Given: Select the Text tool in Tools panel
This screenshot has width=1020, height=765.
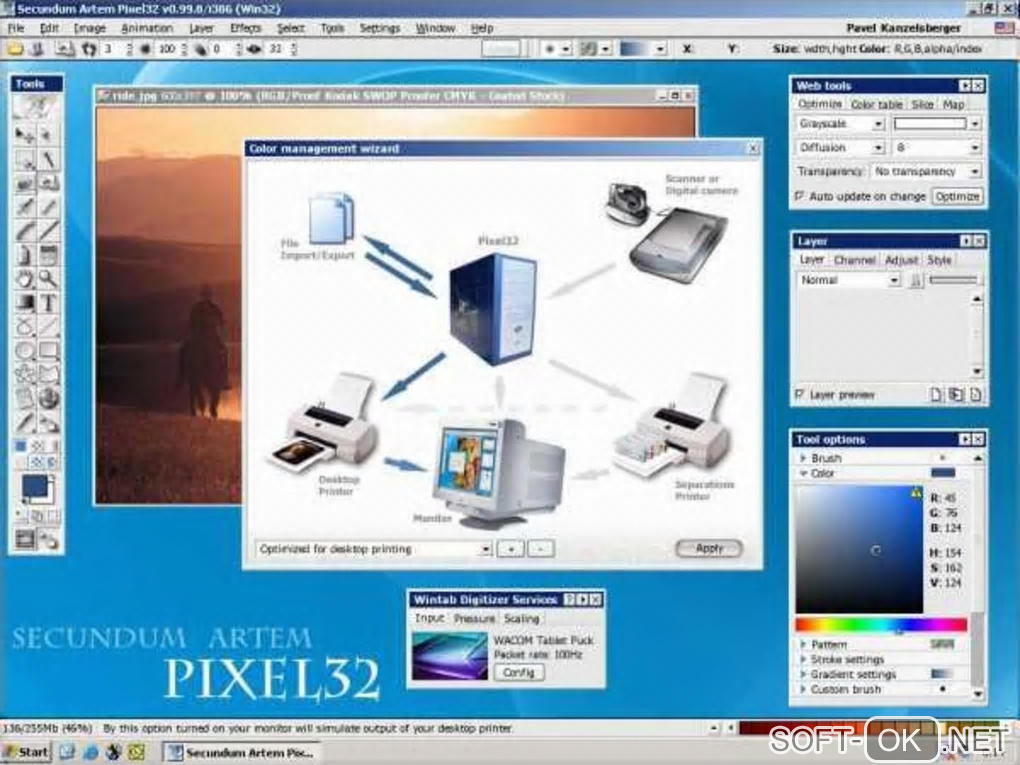Looking at the screenshot, I should [x=48, y=302].
